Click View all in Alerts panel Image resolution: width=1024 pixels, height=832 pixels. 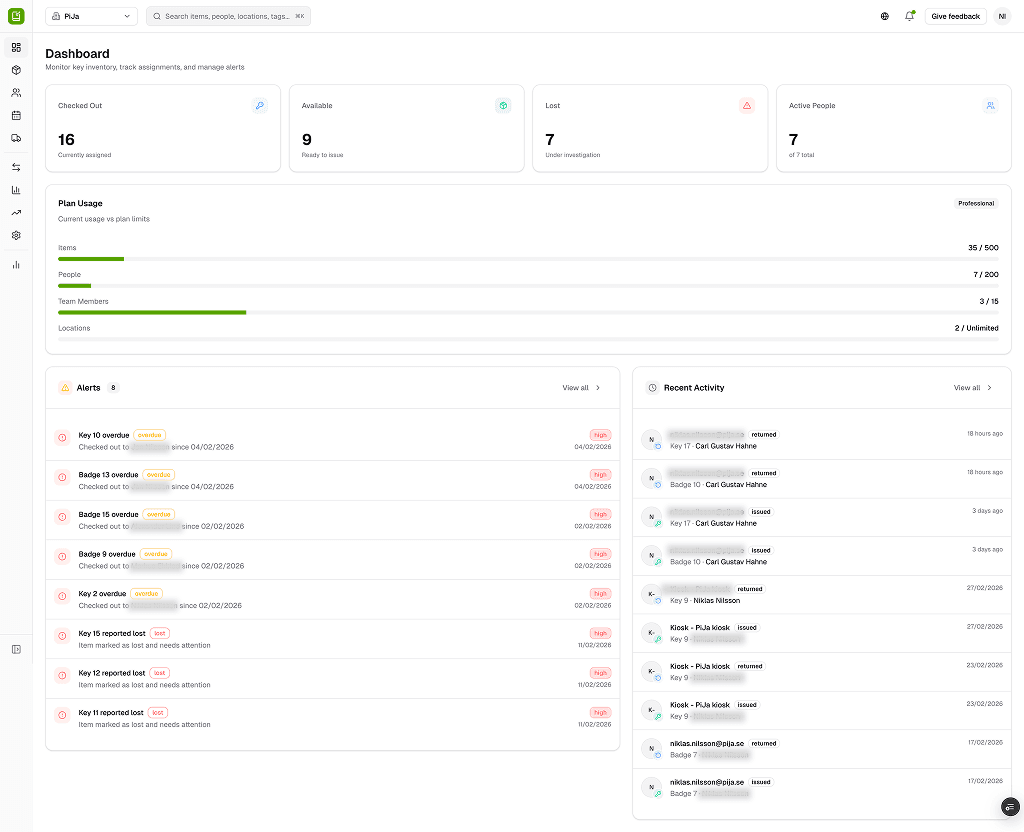pos(581,388)
